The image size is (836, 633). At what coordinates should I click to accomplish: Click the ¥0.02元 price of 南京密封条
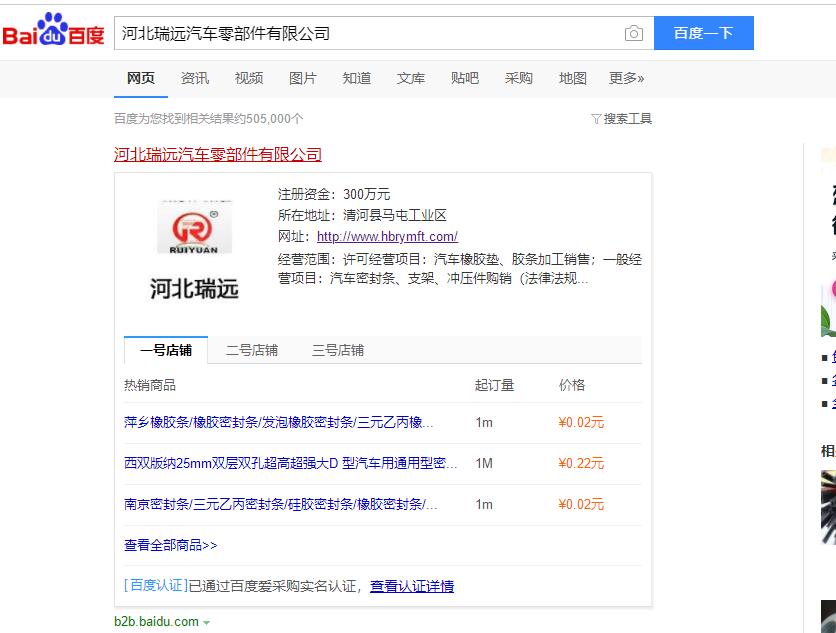(581, 504)
